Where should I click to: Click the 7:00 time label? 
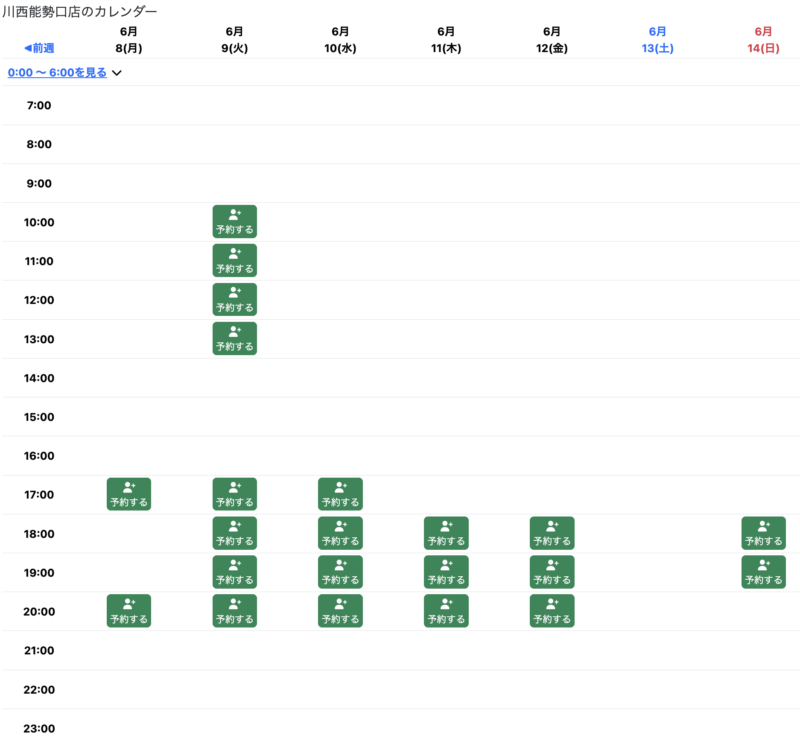coord(39,105)
